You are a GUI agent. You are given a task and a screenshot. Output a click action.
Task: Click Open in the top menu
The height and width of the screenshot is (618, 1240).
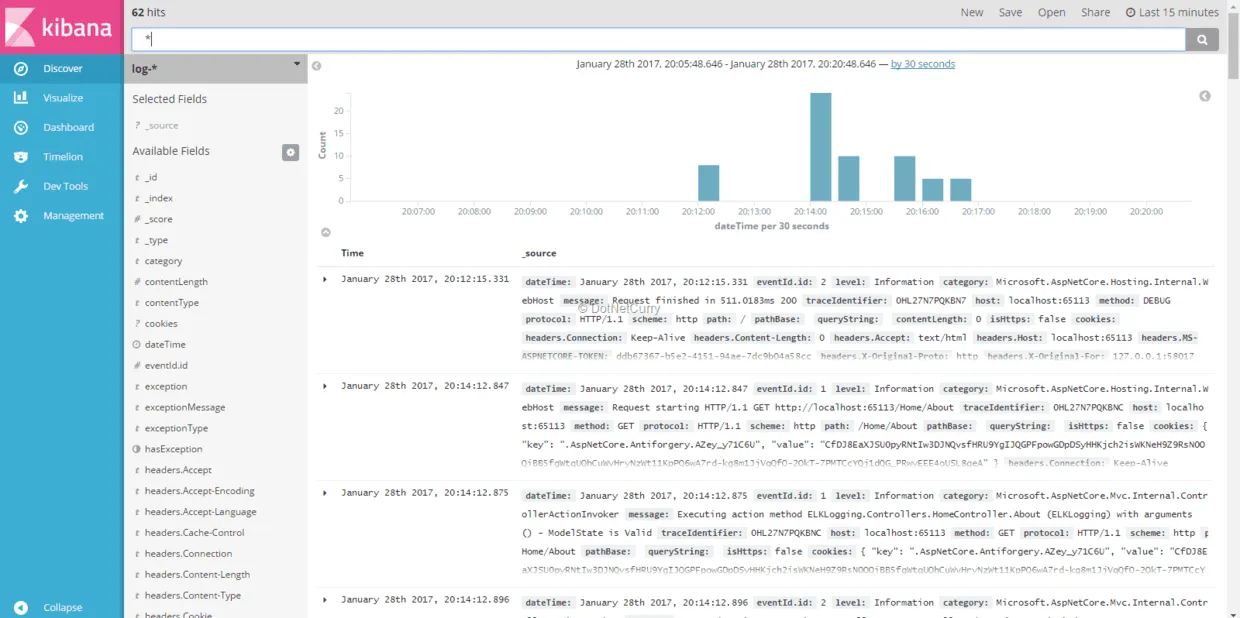point(1051,13)
